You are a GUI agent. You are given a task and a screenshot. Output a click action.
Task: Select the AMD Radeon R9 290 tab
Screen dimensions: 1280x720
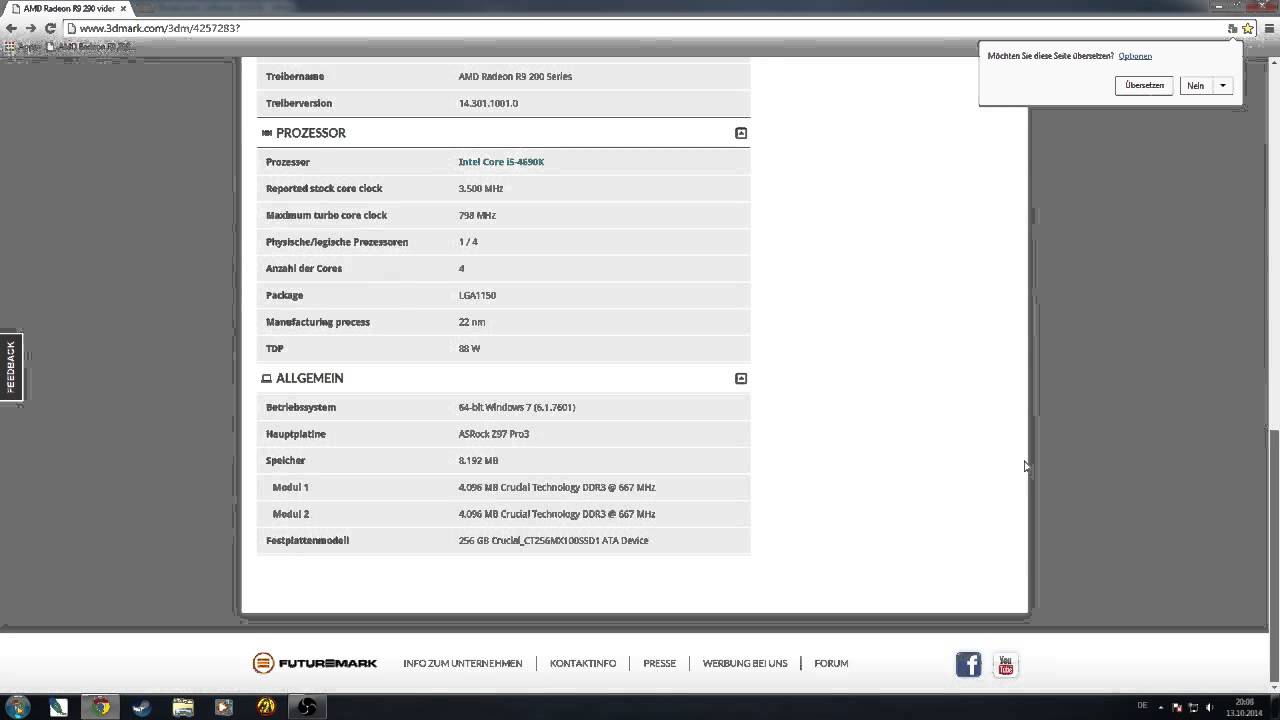[x=66, y=8]
